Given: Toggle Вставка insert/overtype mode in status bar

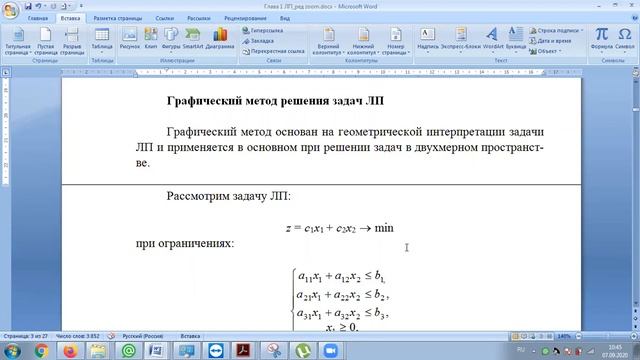Looking at the screenshot, I should tap(190, 336).
